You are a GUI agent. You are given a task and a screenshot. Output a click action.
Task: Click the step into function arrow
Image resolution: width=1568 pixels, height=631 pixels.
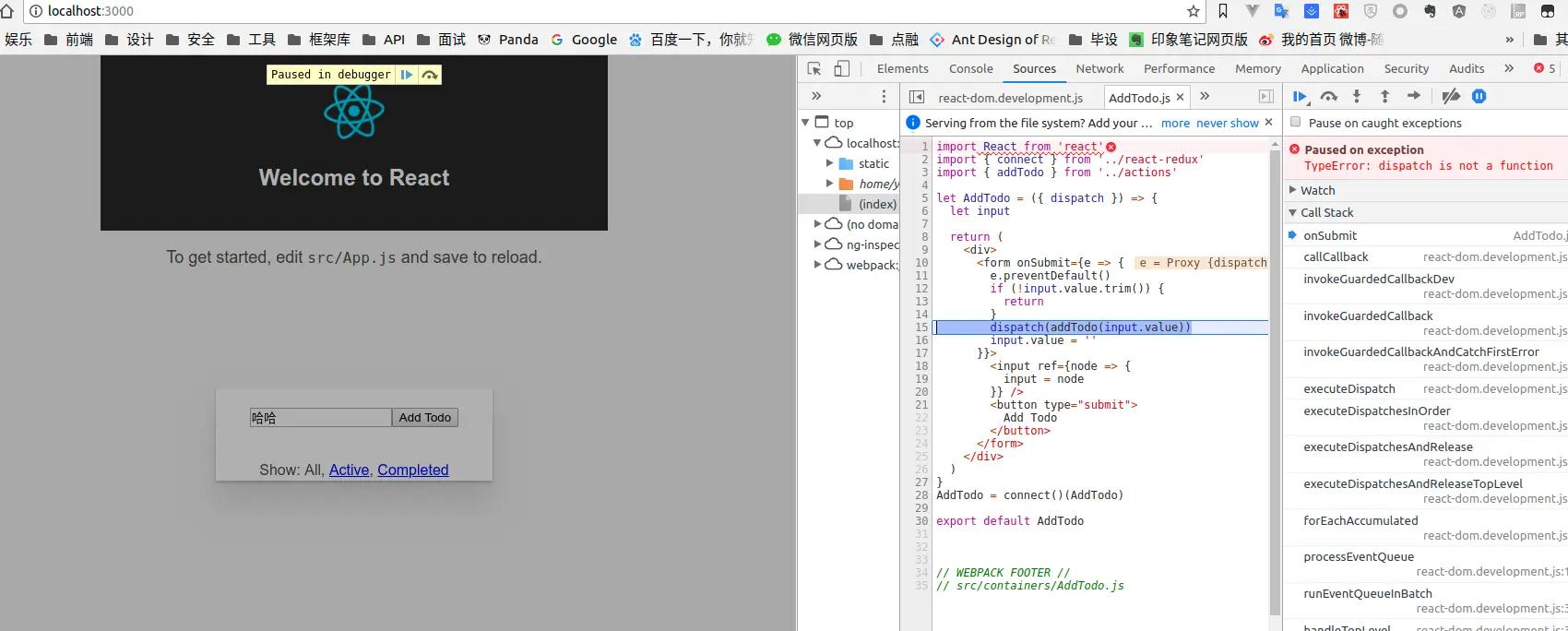click(x=1356, y=97)
